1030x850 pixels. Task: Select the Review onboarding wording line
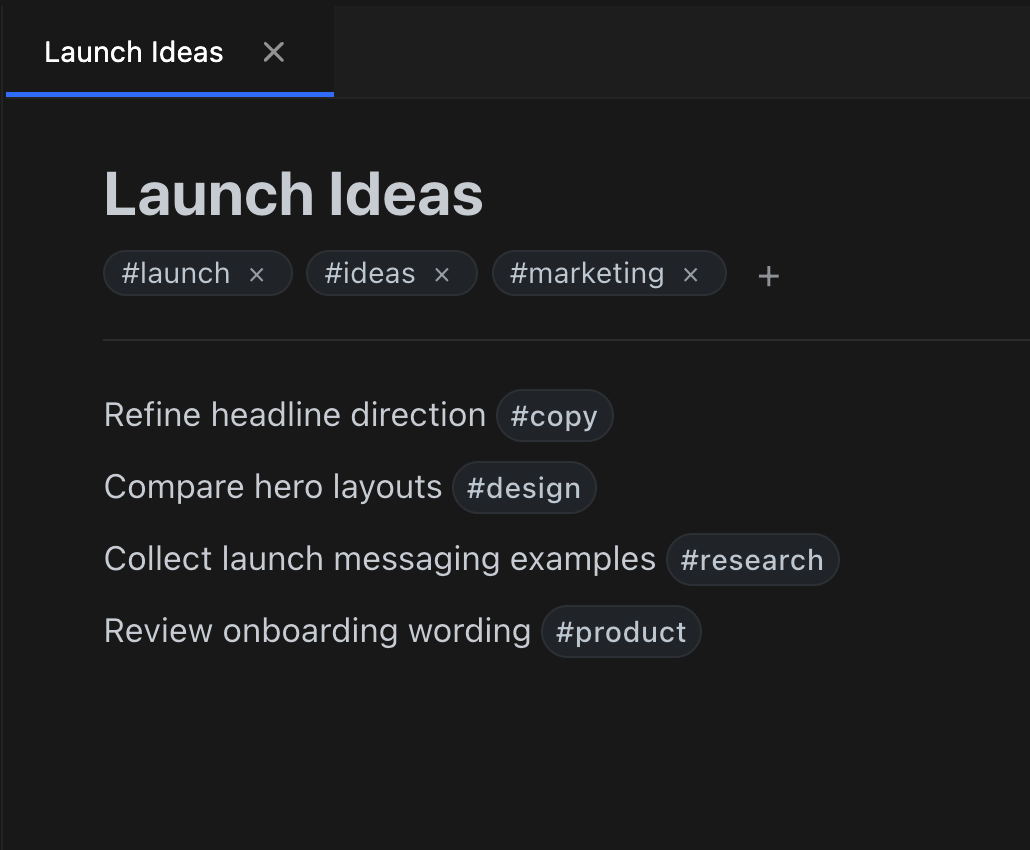[x=317, y=631]
